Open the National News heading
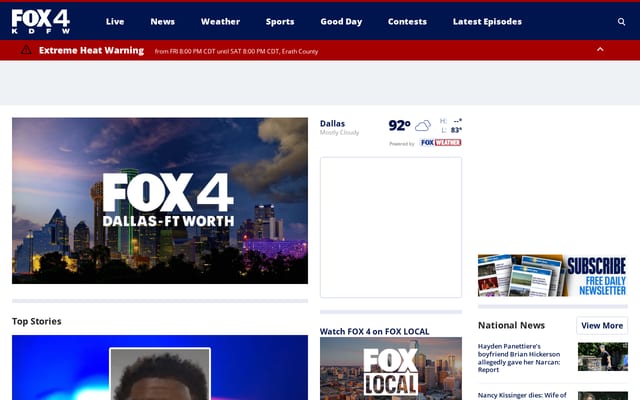Screen dimensions: 640x400 [511, 325]
